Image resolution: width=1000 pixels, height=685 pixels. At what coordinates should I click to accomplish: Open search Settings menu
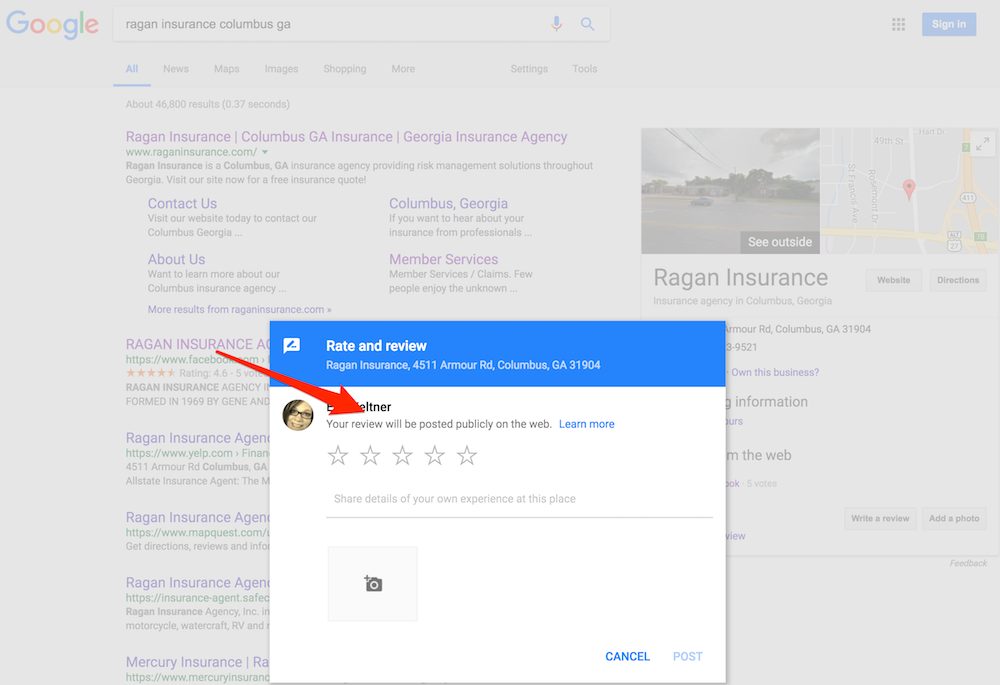(x=529, y=69)
